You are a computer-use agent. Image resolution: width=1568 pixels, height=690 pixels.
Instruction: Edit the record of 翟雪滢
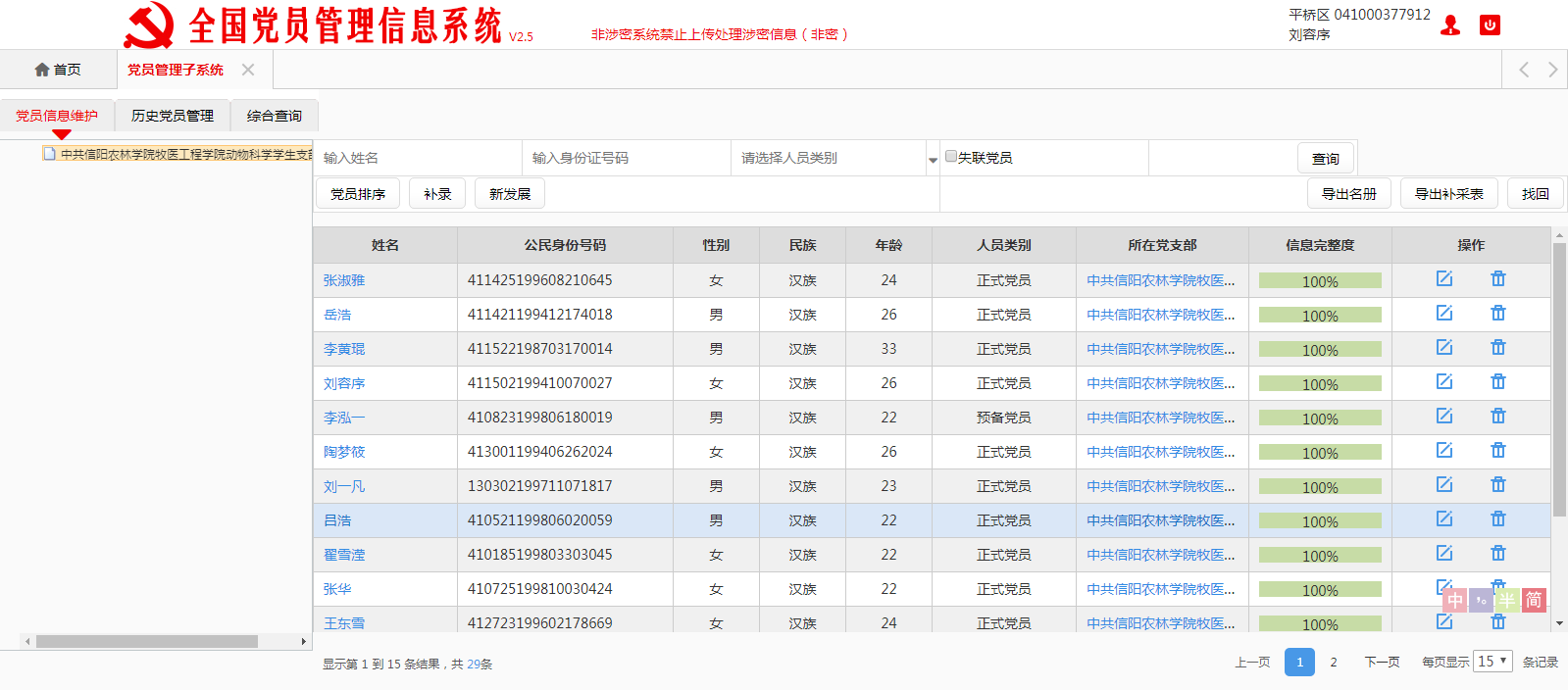coord(1444,553)
